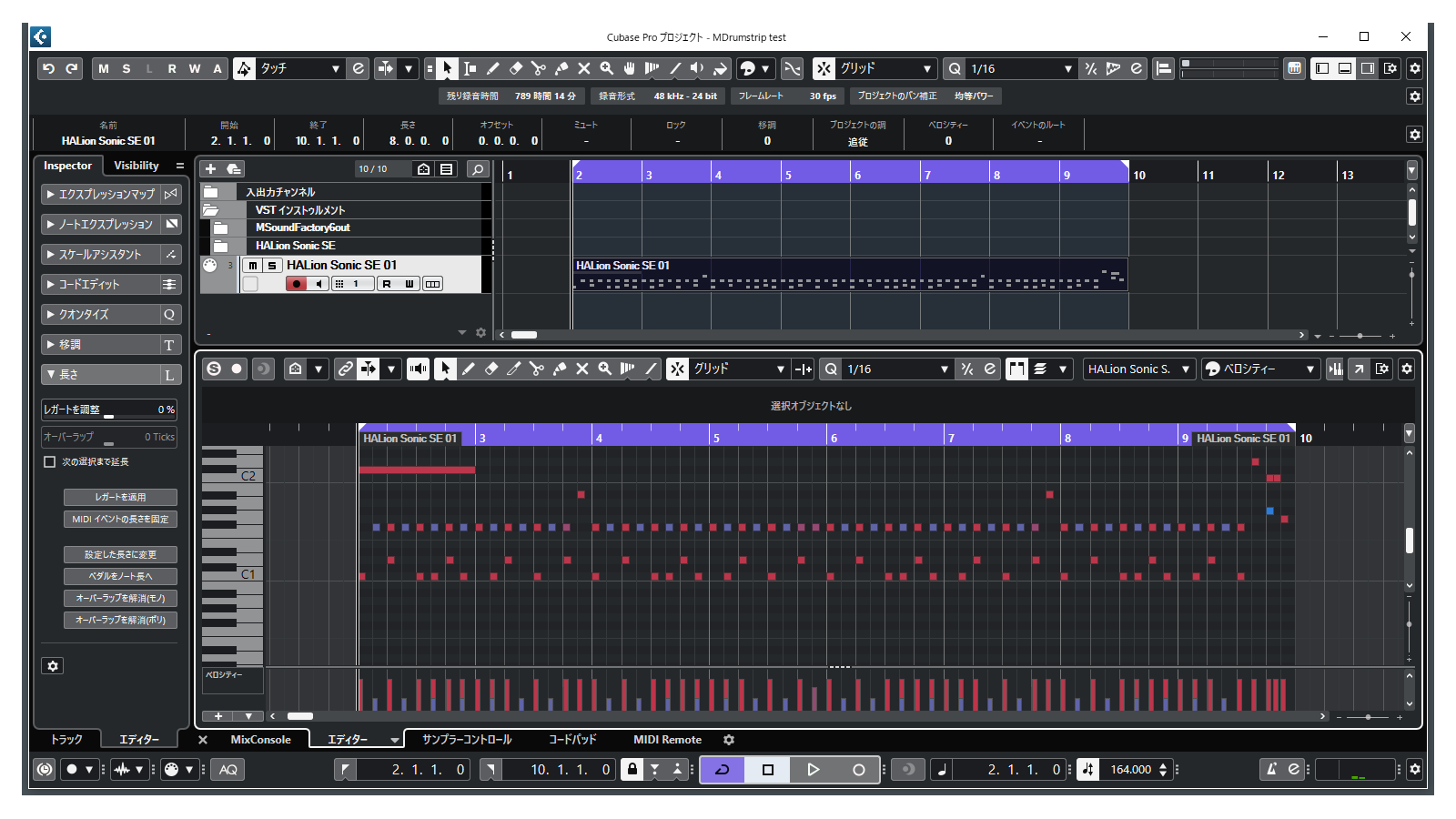Toggle the transport Cycle loop button

click(x=723, y=770)
